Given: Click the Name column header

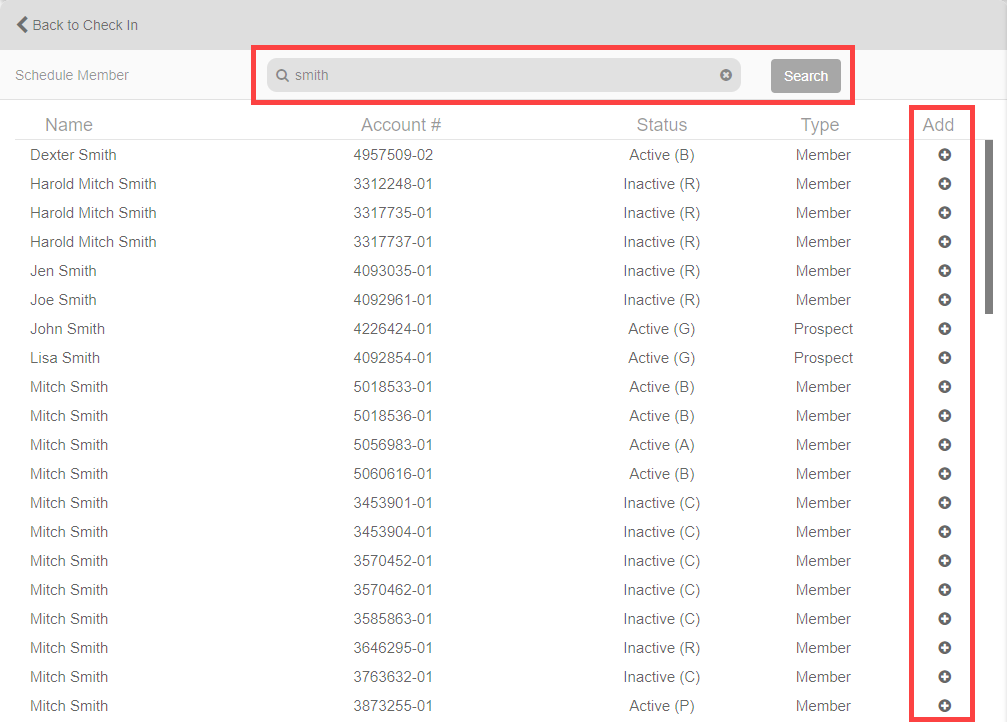Looking at the screenshot, I should point(69,125).
